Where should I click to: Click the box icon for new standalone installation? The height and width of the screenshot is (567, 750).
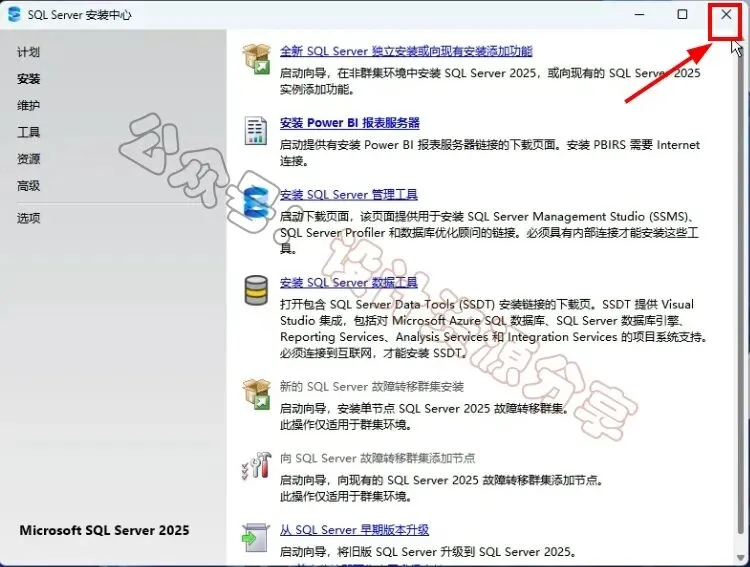pos(256,59)
